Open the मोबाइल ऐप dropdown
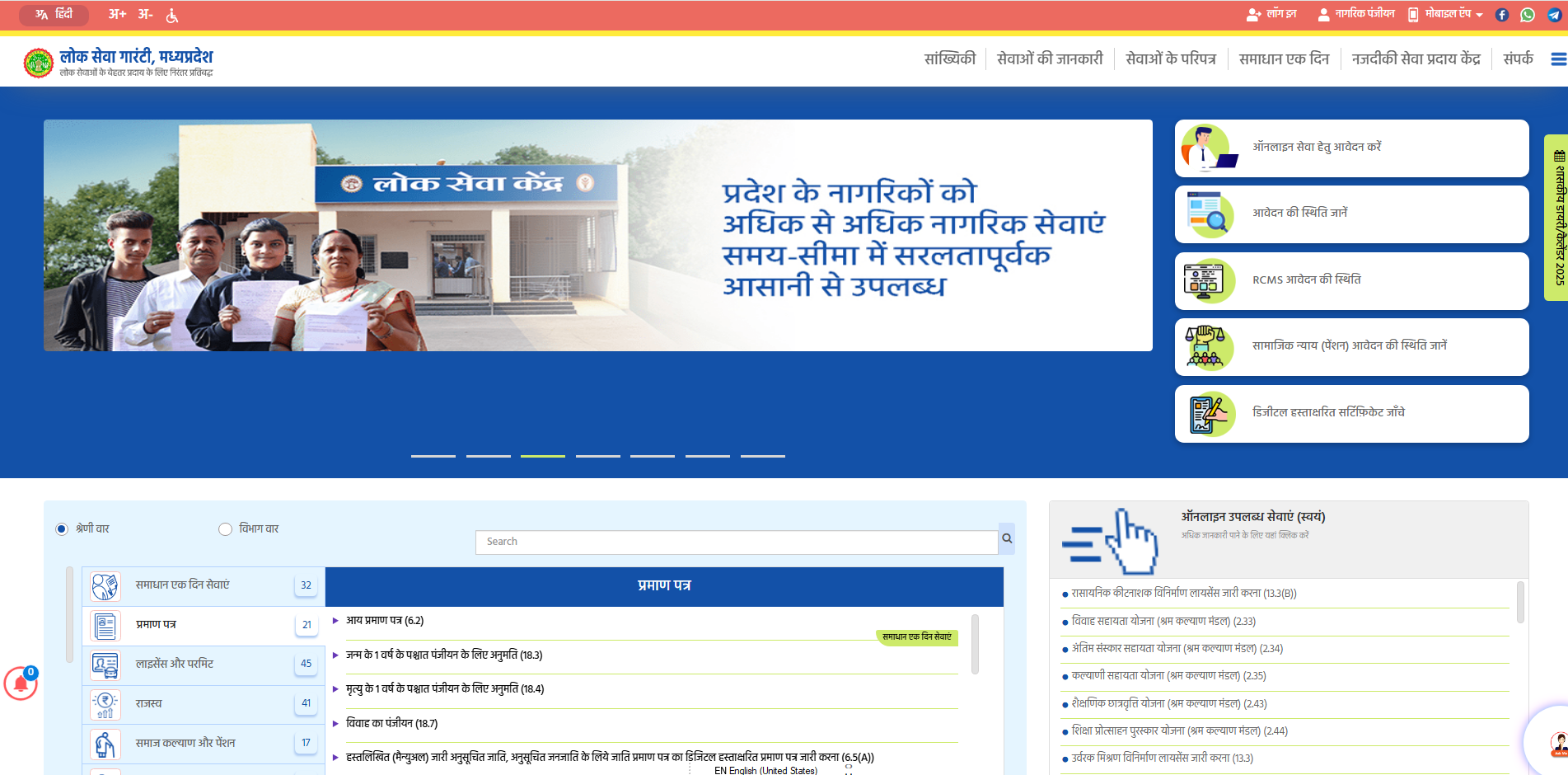The width and height of the screenshot is (1568, 775). pyautogui.click(x=1446, y=15)
